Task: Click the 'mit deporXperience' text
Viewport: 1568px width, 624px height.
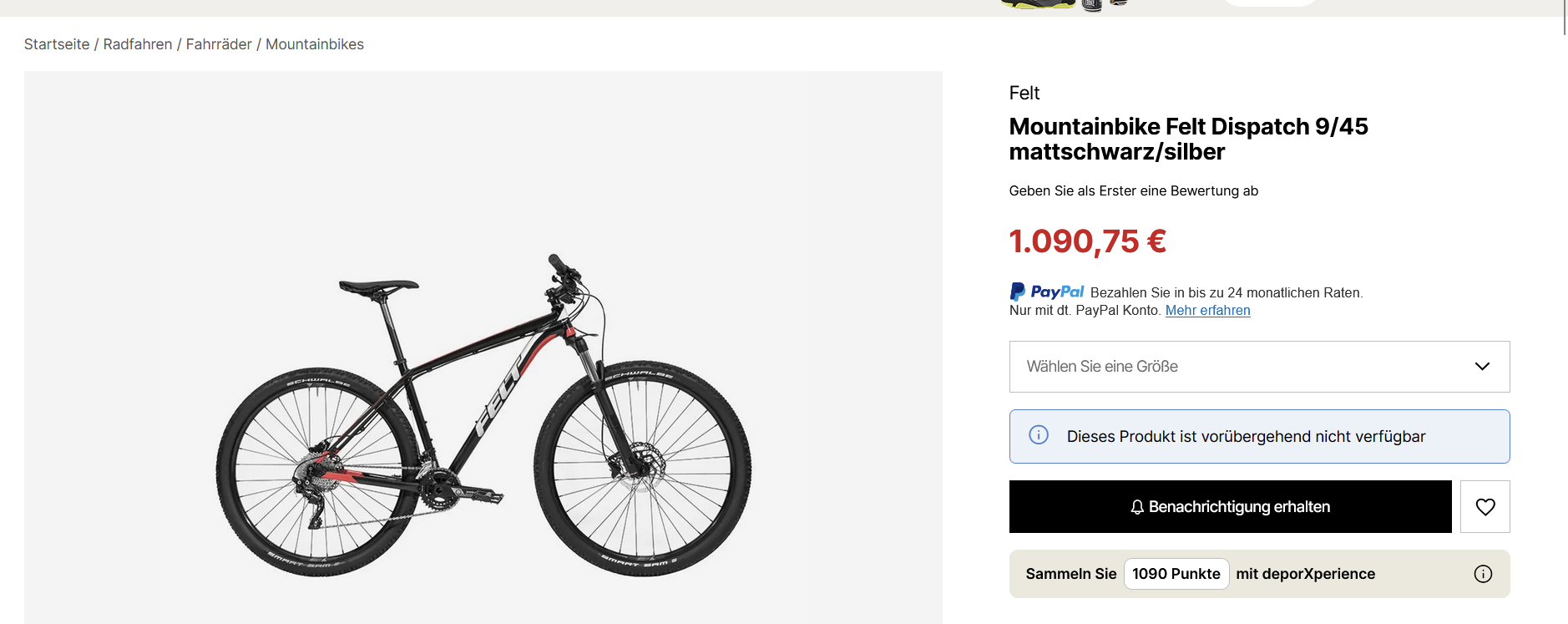Action: [x=1305, y=574]
